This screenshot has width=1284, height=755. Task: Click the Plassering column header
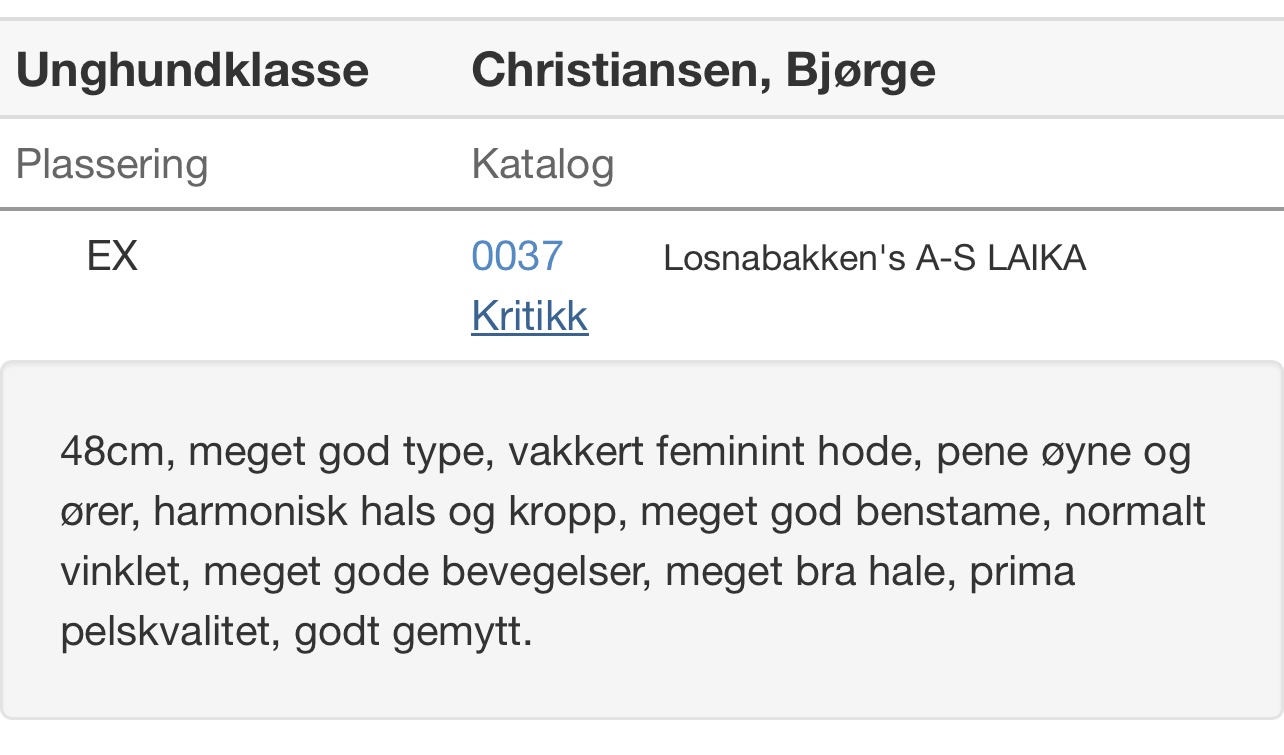(x=112, y=164)
